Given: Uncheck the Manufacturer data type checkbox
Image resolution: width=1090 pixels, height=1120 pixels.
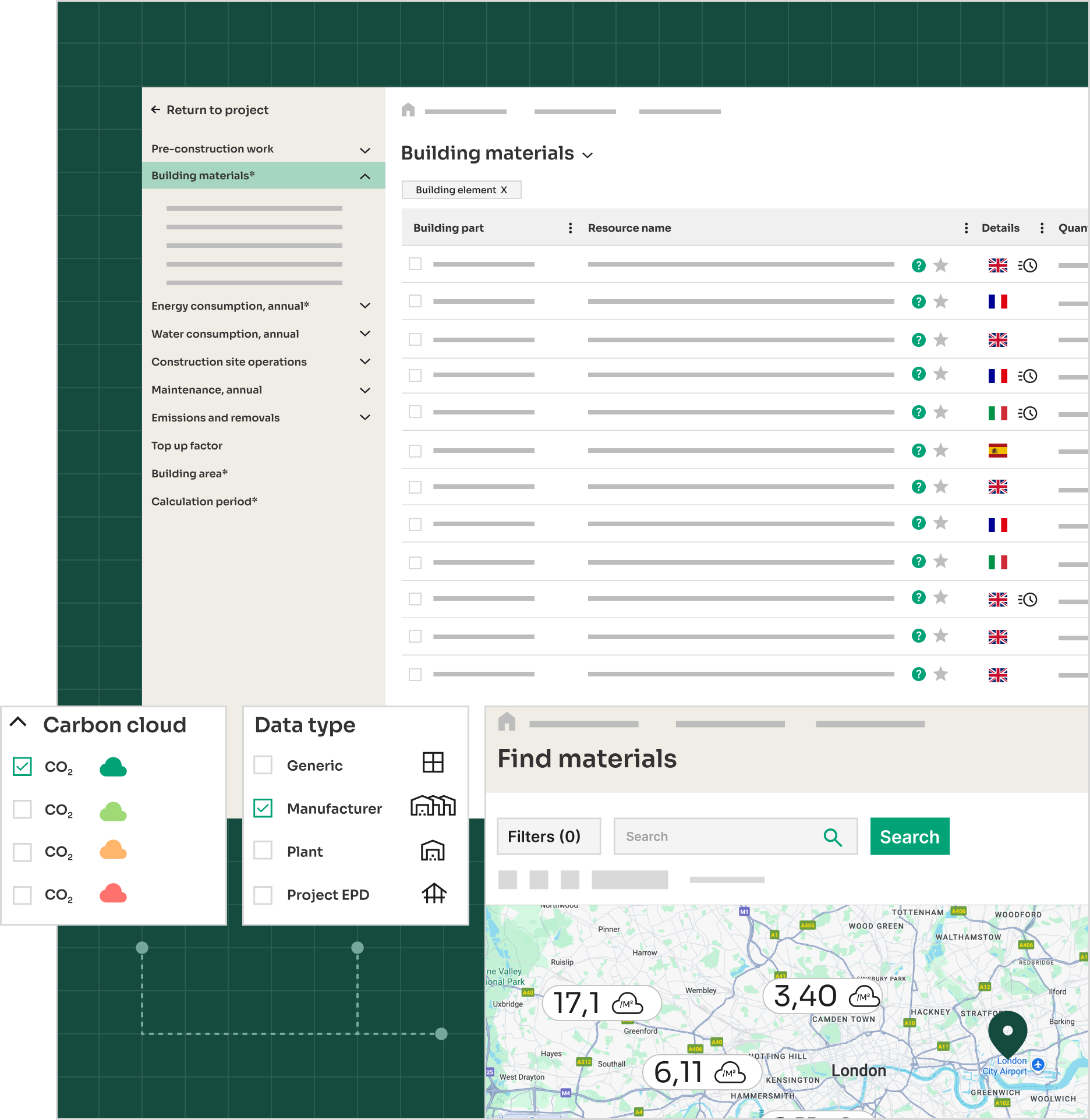Looking at the screenshot, I should (x=263, y=808).
